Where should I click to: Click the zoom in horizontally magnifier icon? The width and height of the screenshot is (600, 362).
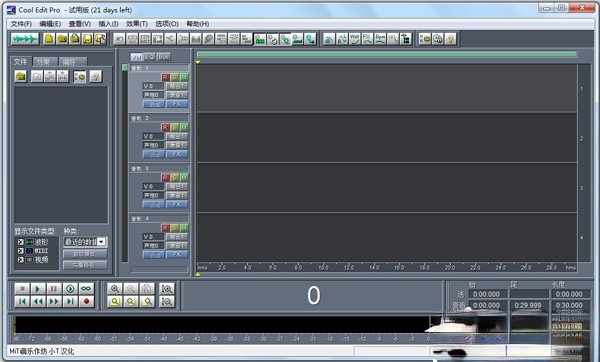coord(115,289)
